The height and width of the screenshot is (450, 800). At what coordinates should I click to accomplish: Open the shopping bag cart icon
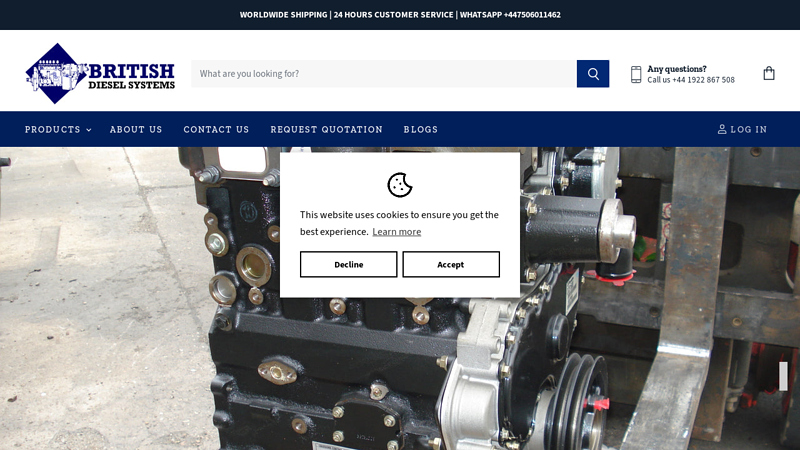point(769,73)
